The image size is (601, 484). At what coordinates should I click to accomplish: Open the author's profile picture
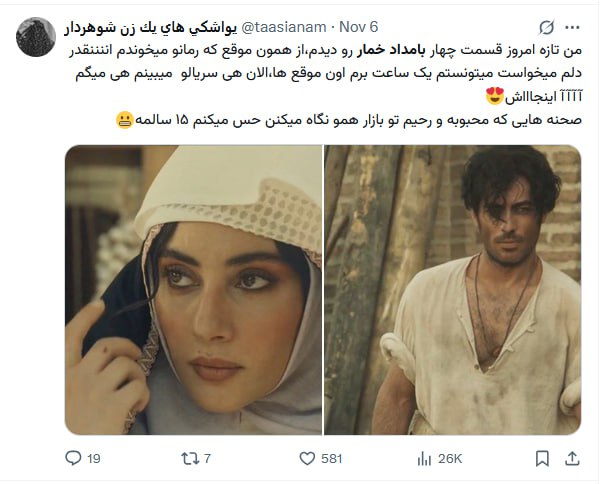(36, 37)
